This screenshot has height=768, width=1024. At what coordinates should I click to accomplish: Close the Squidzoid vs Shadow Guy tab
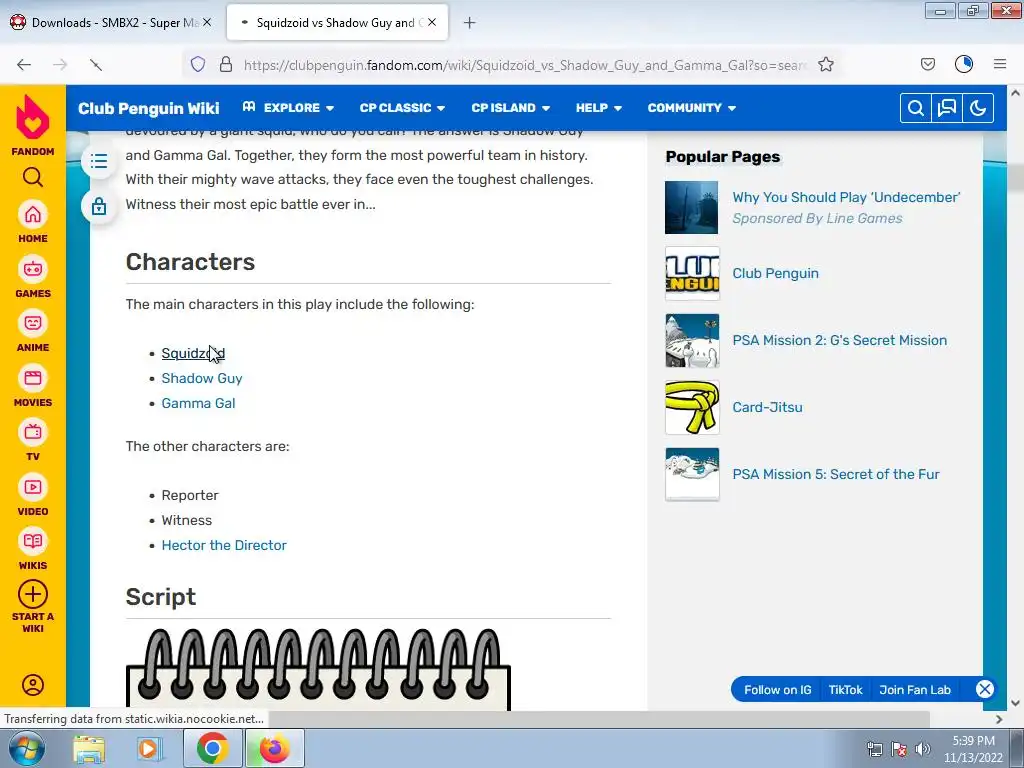point(432,22)
